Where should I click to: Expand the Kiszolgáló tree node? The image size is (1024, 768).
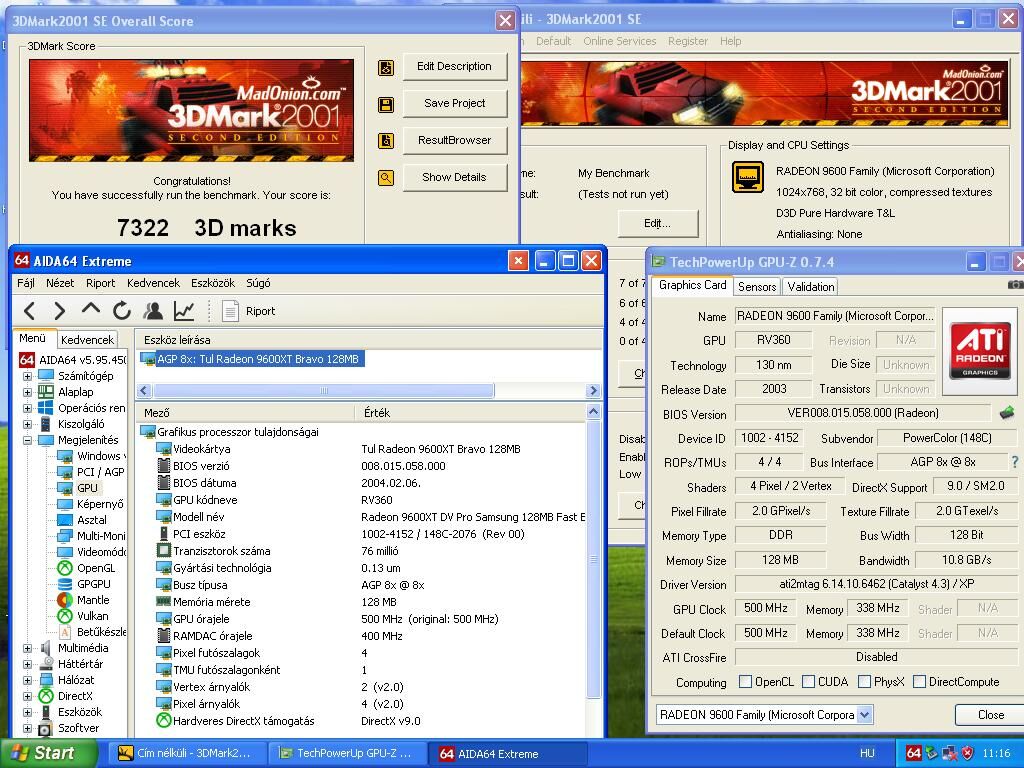click(27, 424)
